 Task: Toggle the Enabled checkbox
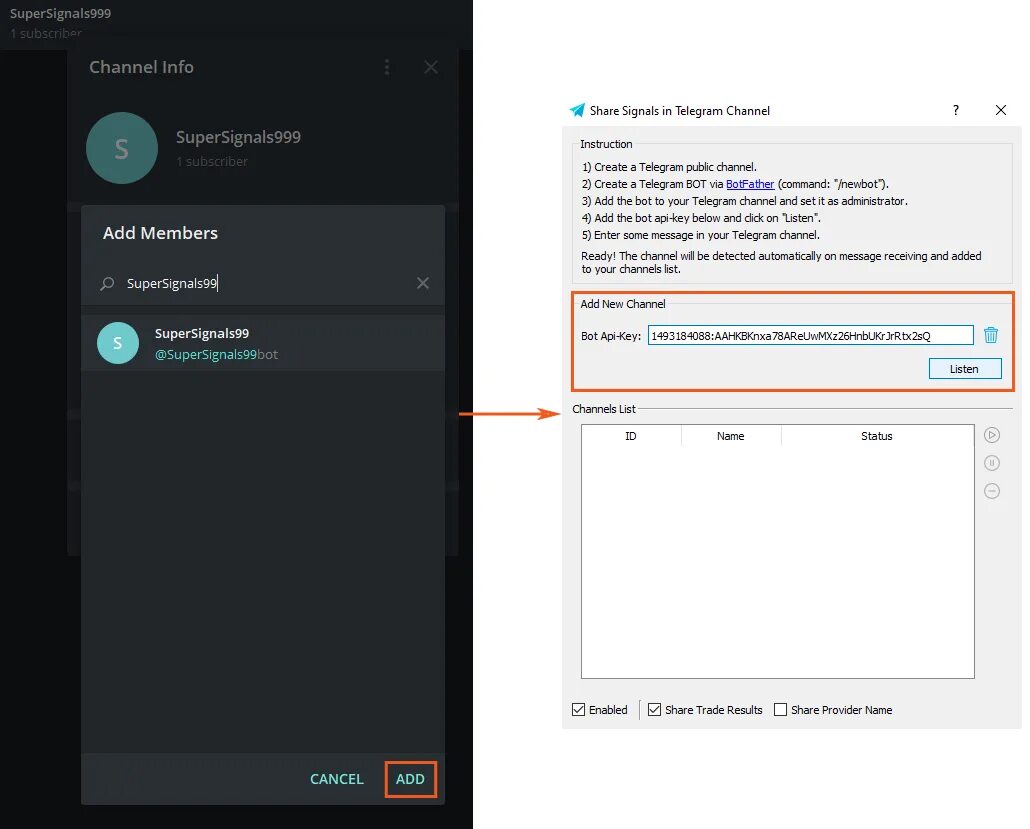579,709
